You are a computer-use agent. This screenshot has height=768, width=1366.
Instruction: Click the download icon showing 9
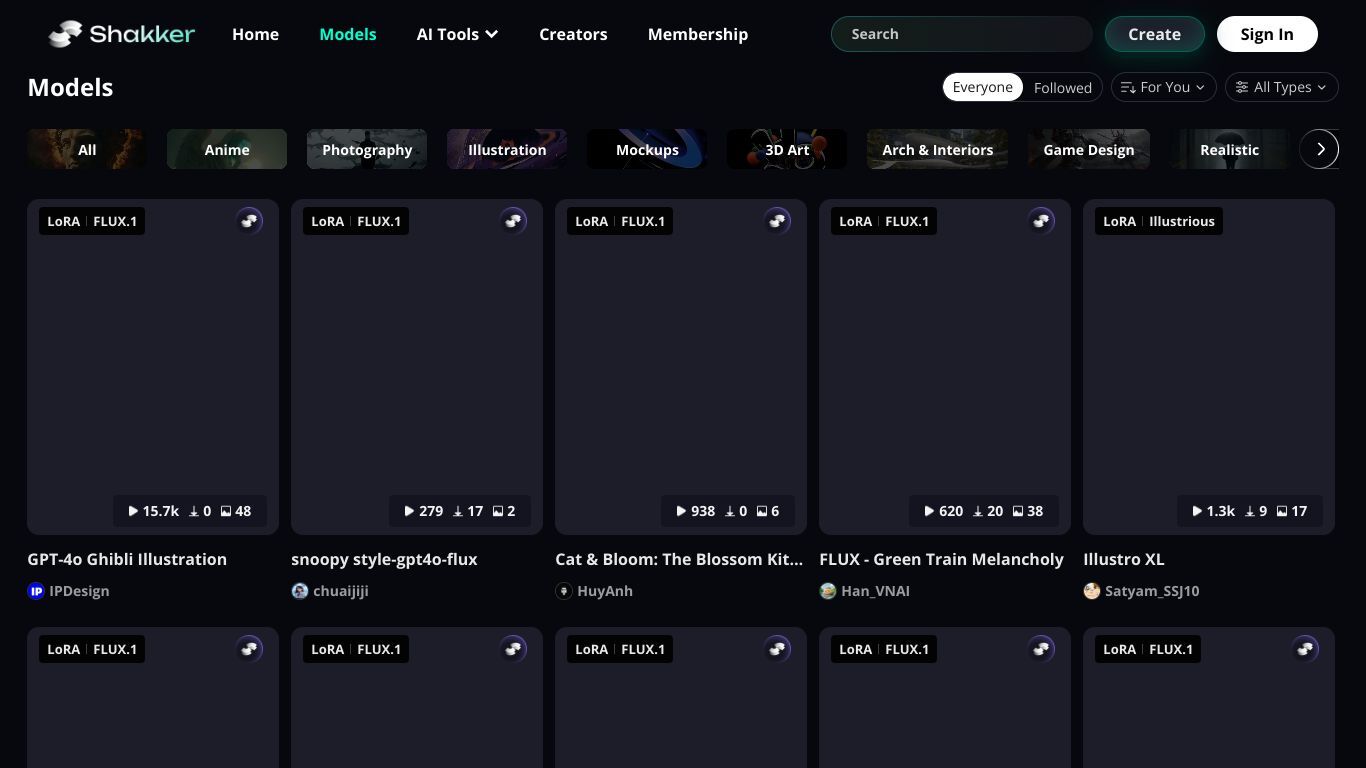(x=1250, y=511)
